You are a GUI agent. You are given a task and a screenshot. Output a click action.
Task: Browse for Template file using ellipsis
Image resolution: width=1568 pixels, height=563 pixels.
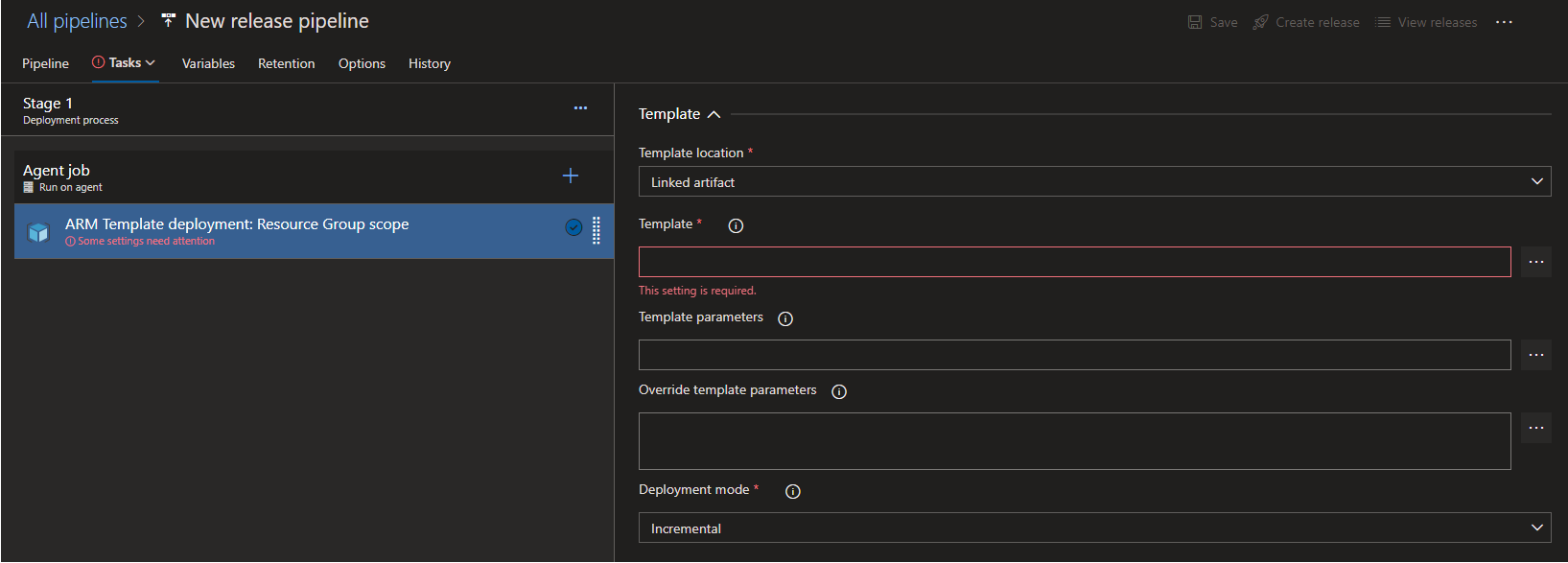(1535, 262)
